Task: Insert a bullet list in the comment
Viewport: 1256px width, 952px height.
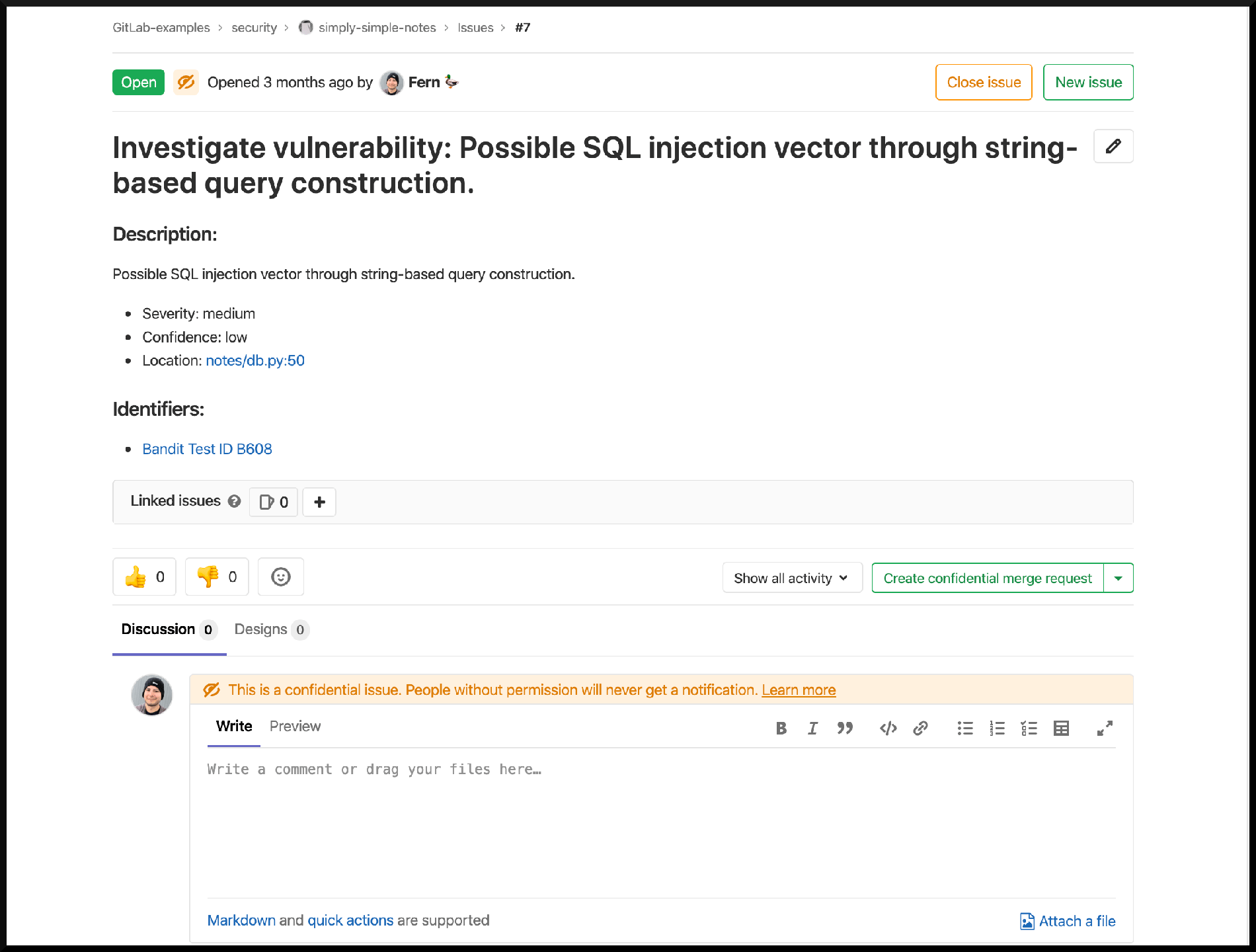Action: [965, 728]
